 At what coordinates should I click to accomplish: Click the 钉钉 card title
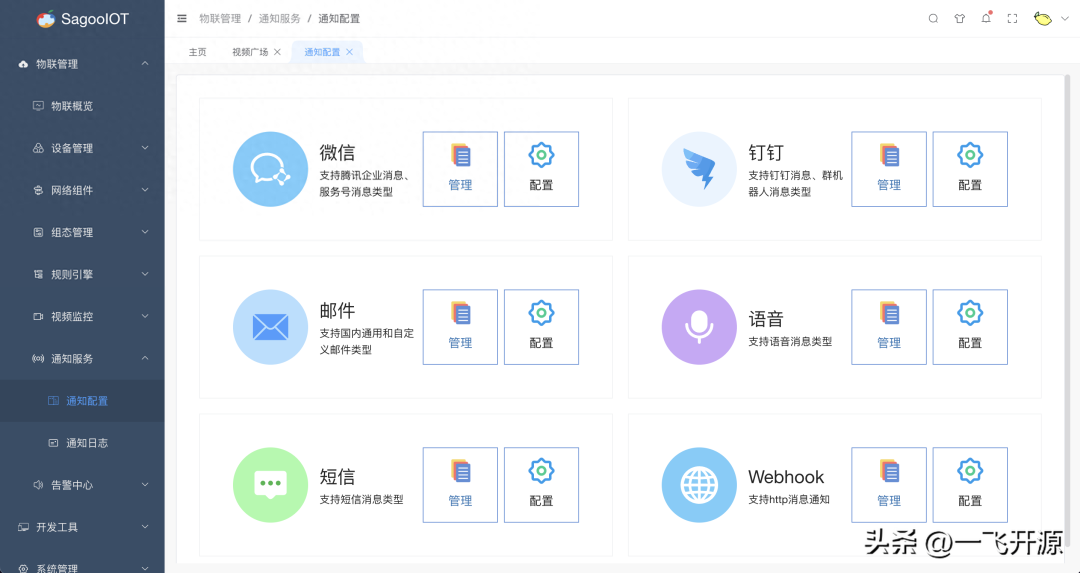point(766,152)
